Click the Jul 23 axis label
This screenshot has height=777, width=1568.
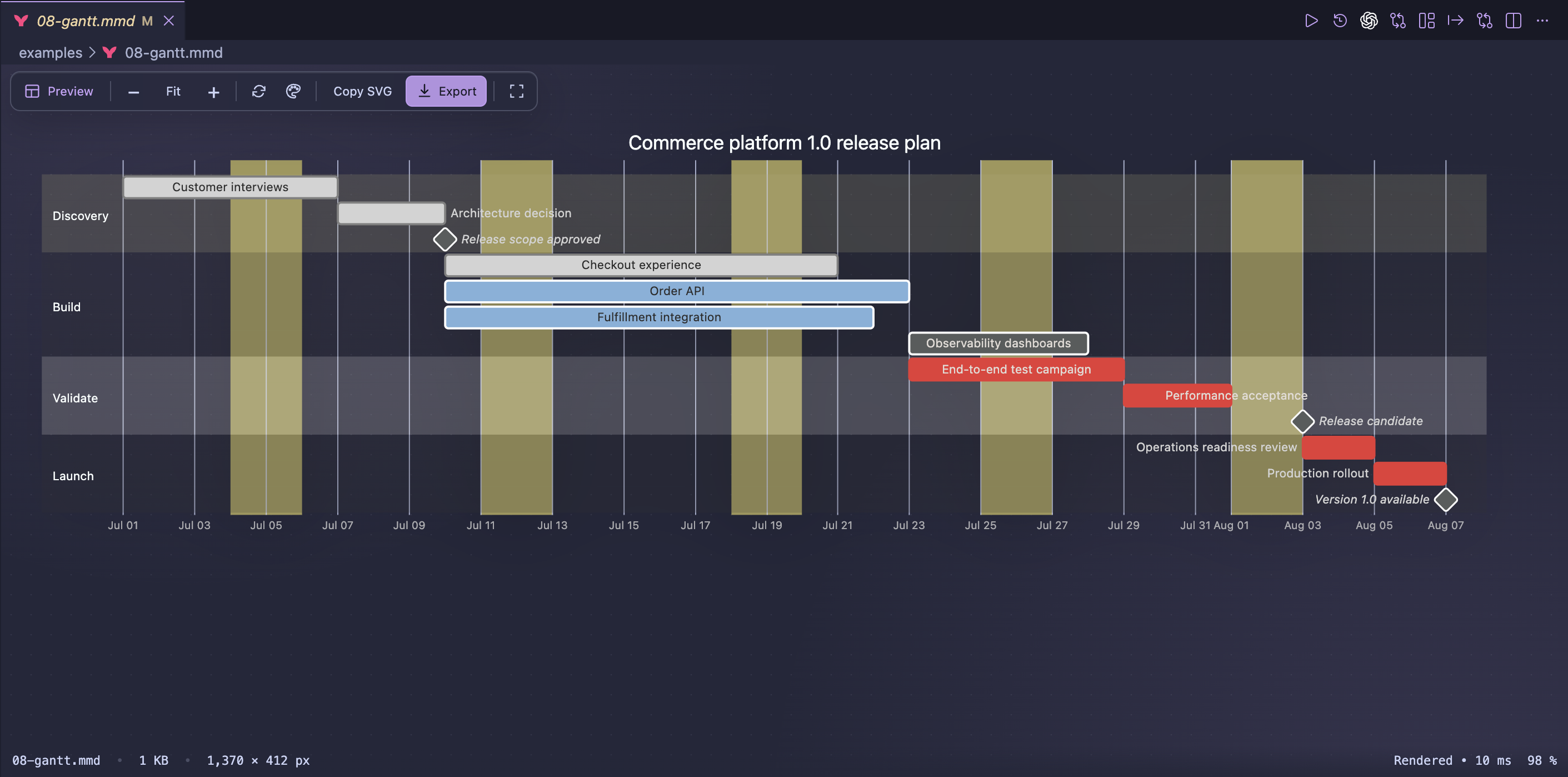[909, 525]
